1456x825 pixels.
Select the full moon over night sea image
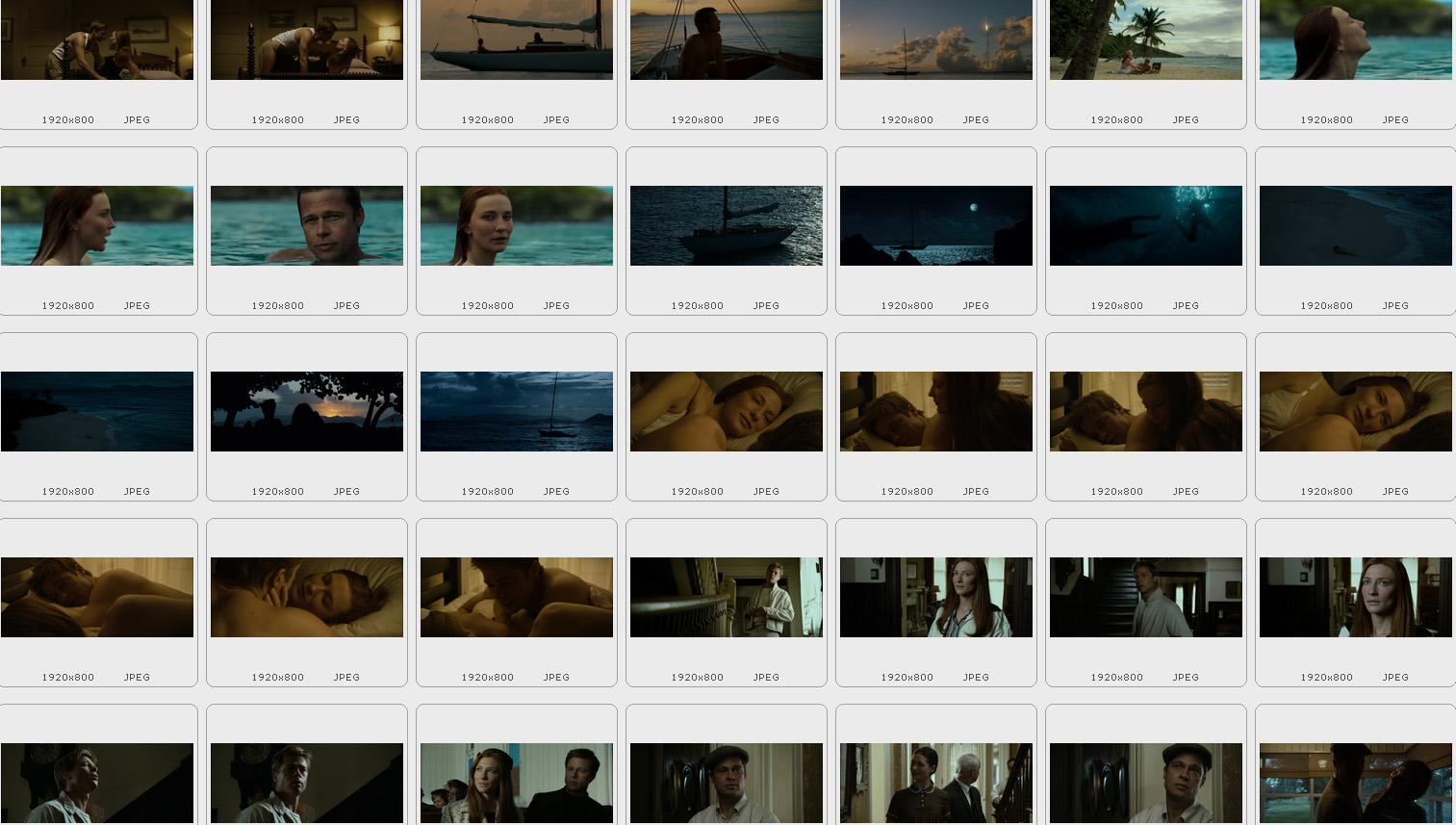pos(935,225)
